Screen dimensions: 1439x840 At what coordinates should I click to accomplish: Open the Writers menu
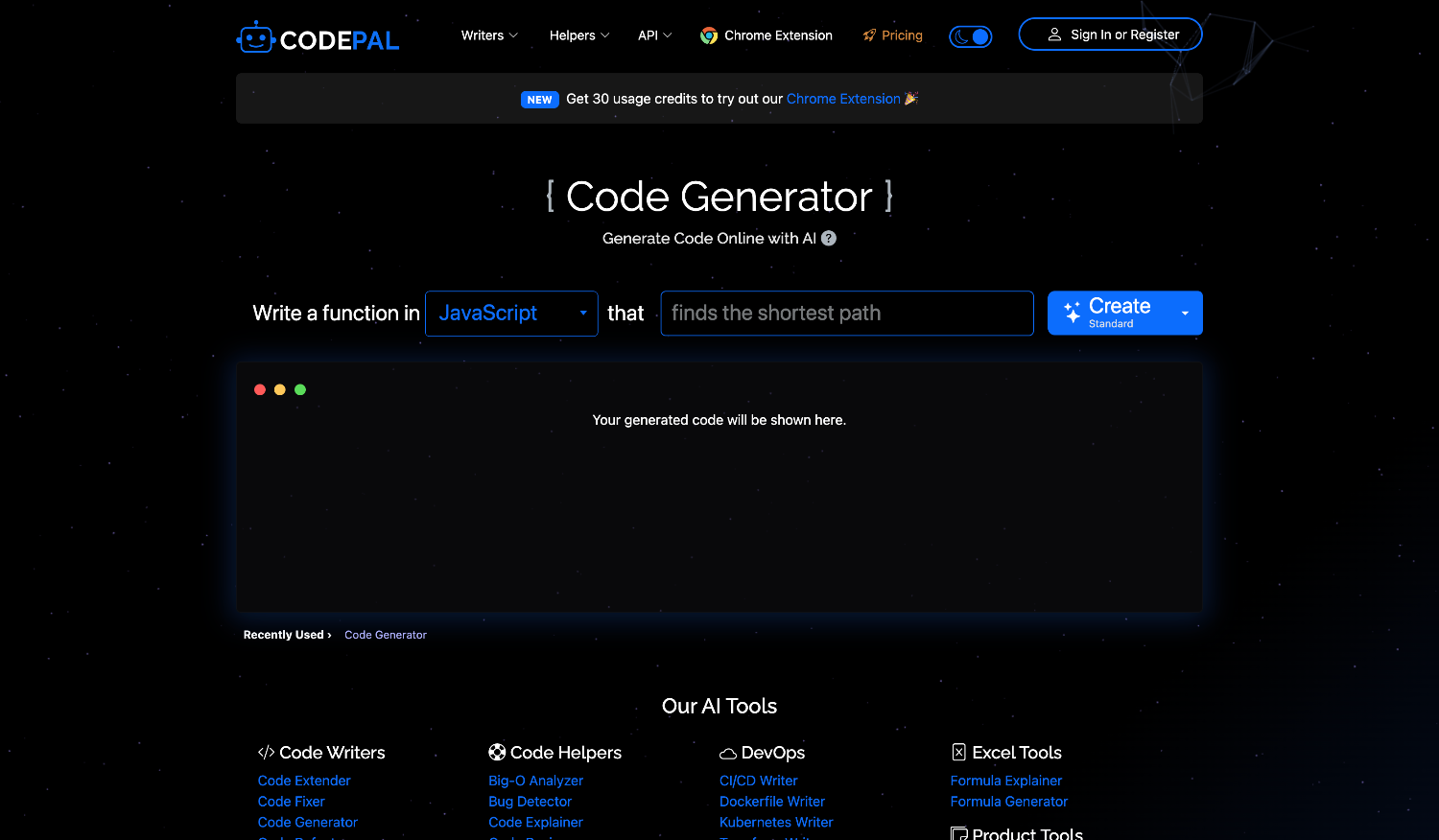489,35
